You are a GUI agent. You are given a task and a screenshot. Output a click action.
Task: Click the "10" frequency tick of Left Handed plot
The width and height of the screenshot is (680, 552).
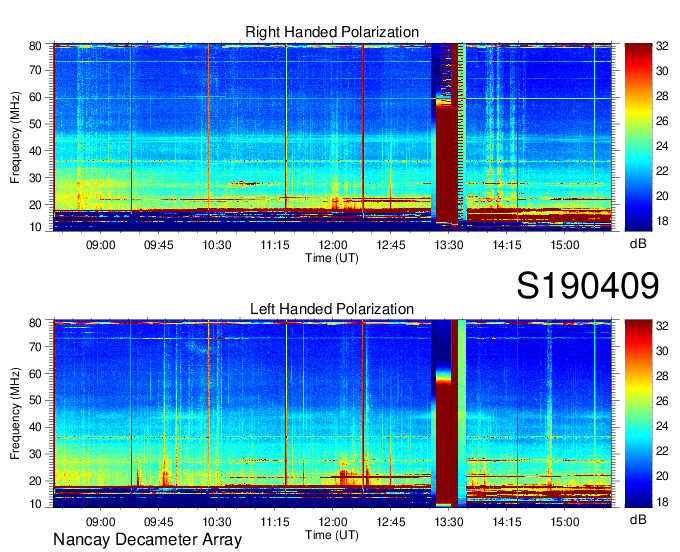click(35, 504)
